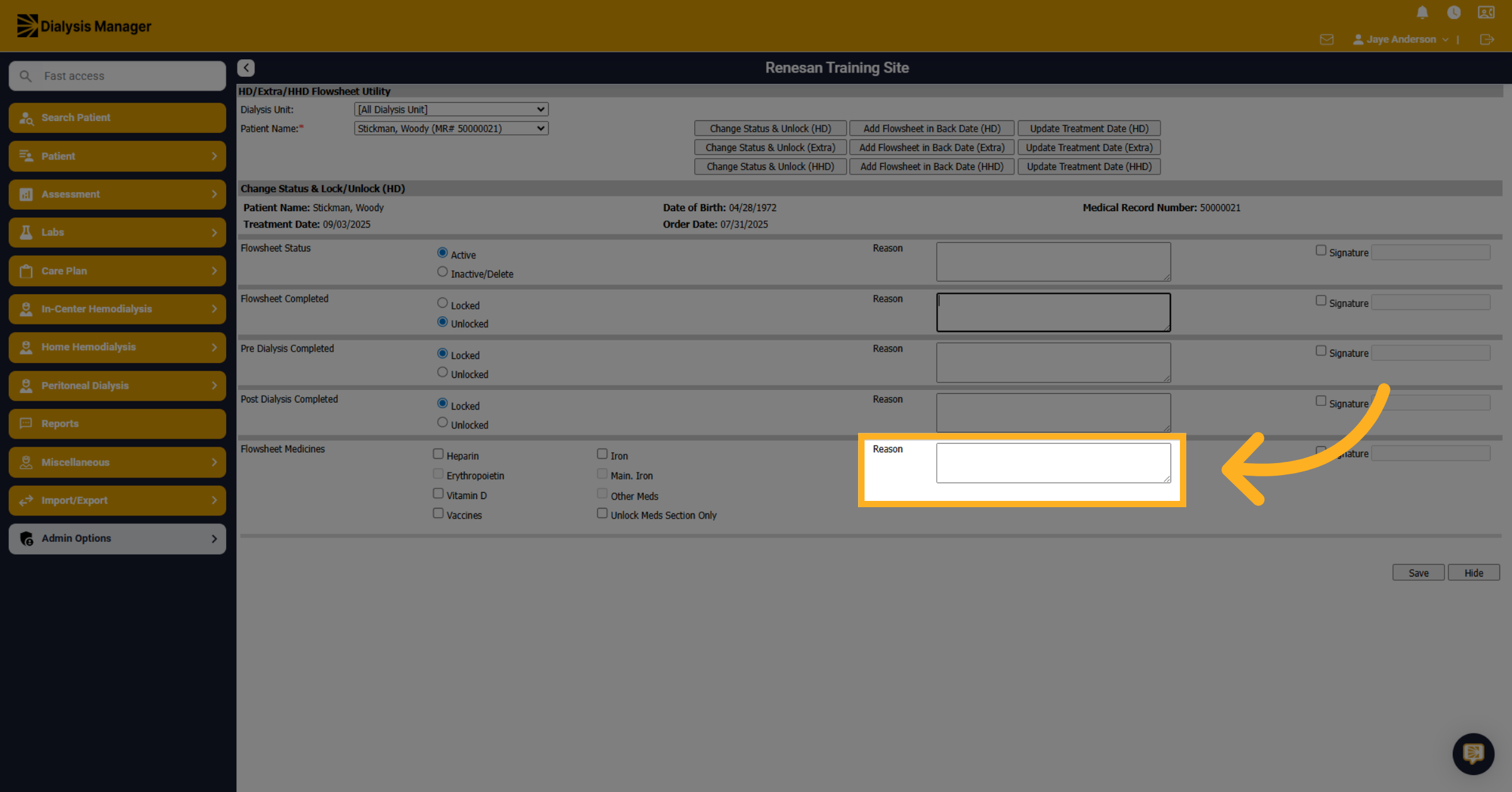Expand the In-Center Hemodialysis chevron
Viewport: 1512px width, 792px height.
point(214,309)
